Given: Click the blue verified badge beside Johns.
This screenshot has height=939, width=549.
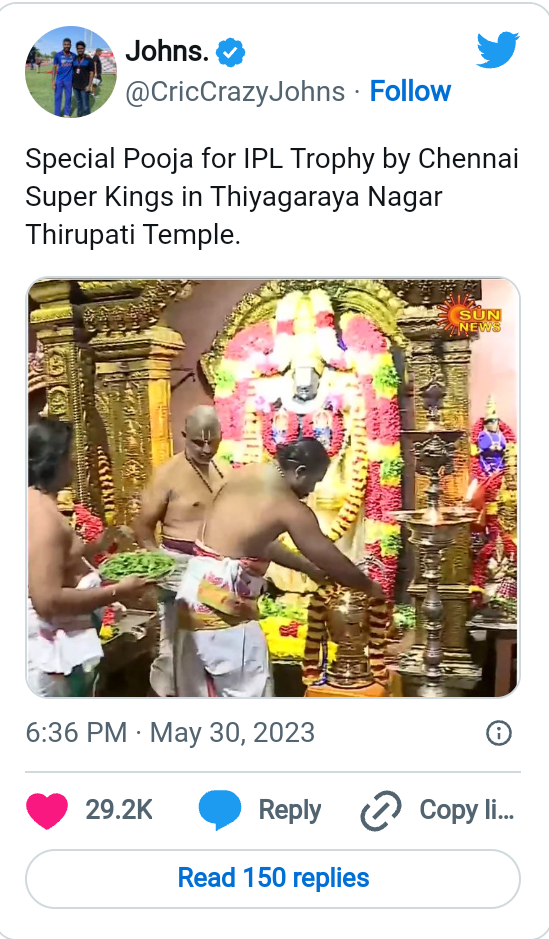Looking at the screenshot, I should [x=230, y=53].
